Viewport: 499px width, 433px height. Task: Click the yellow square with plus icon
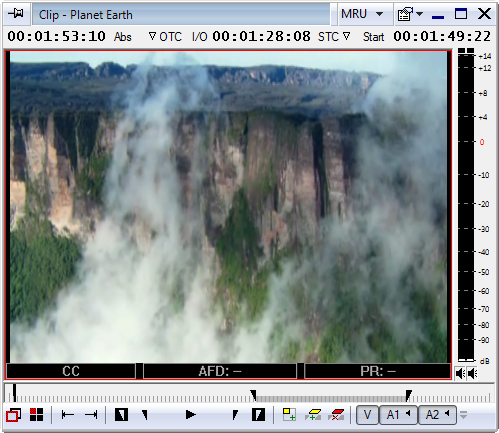[289, 414]
